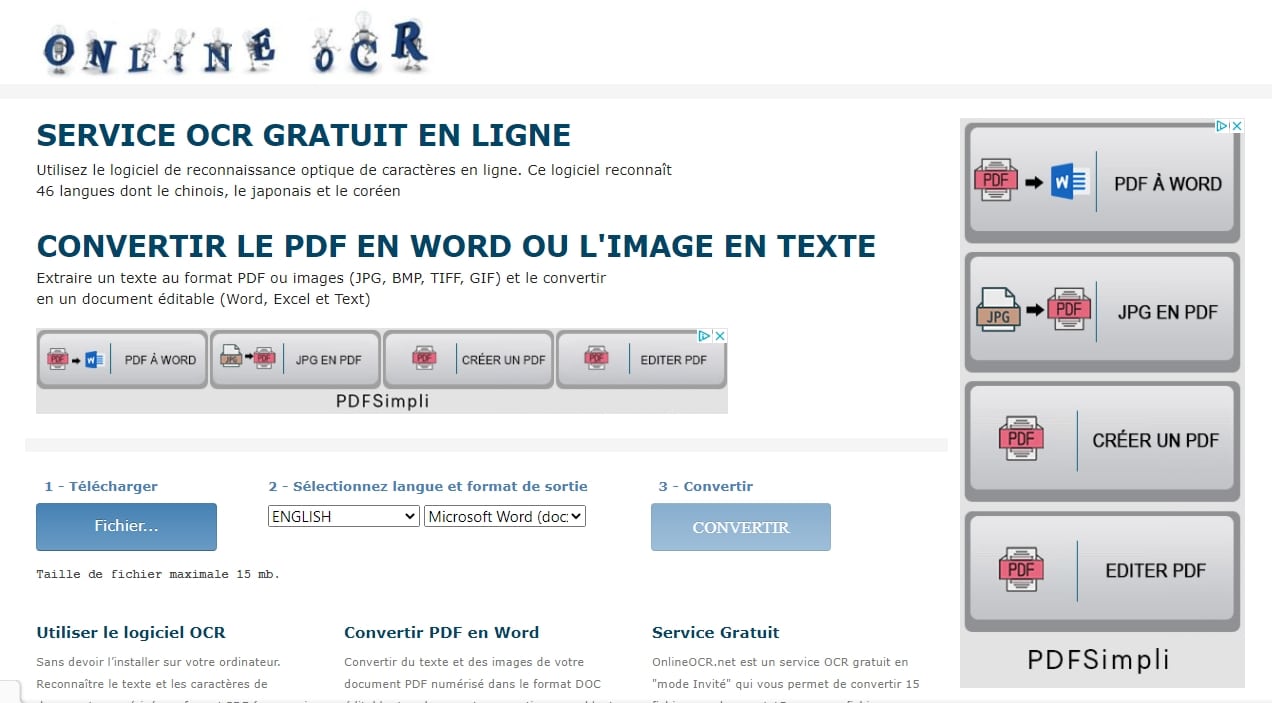1272x703 pixels.
Task: Open the output format dropdown
Action: click(x=505, y=516)
